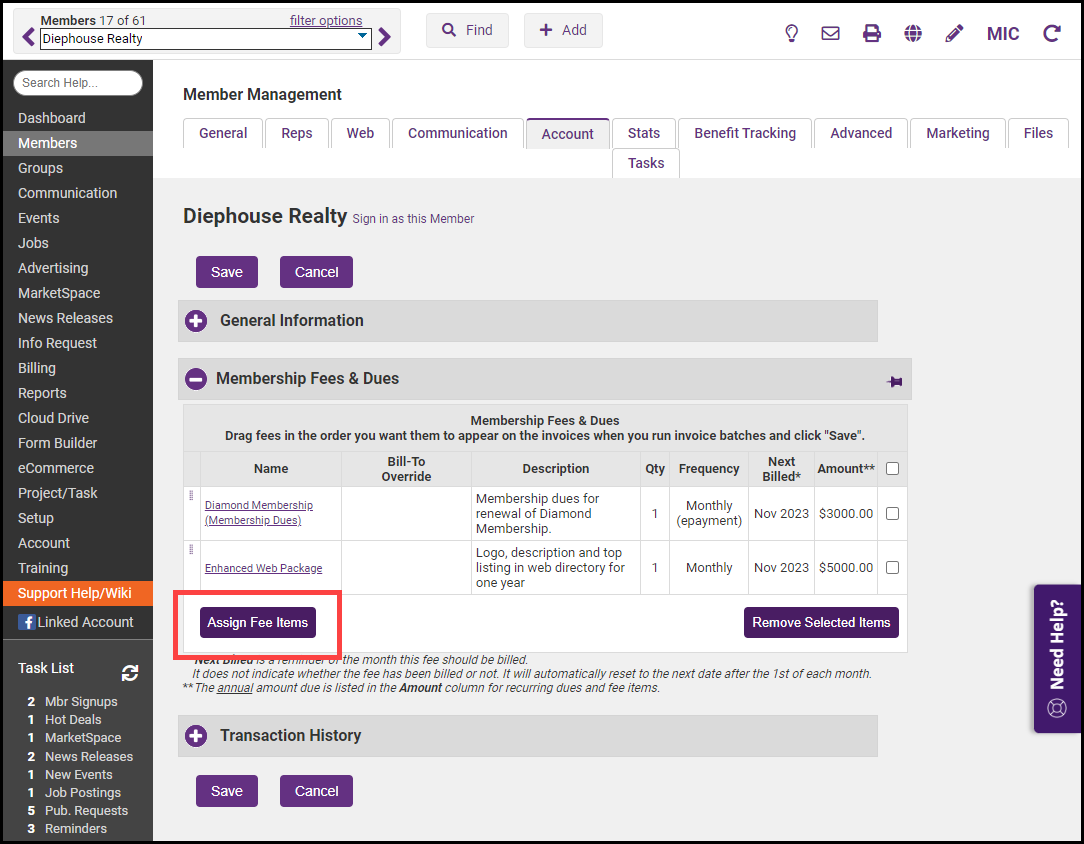Expand the Transaction History section

click(197, 736)
